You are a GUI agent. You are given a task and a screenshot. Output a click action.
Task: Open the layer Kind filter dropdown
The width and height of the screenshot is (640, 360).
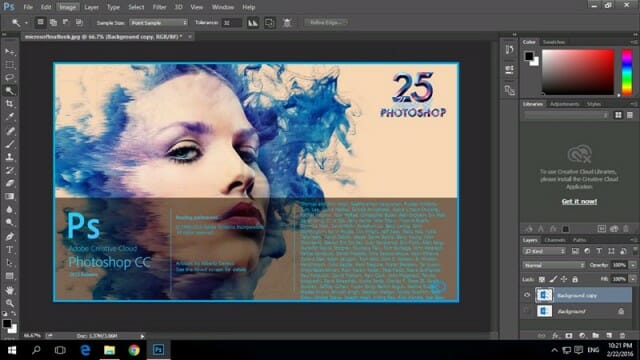544,251
